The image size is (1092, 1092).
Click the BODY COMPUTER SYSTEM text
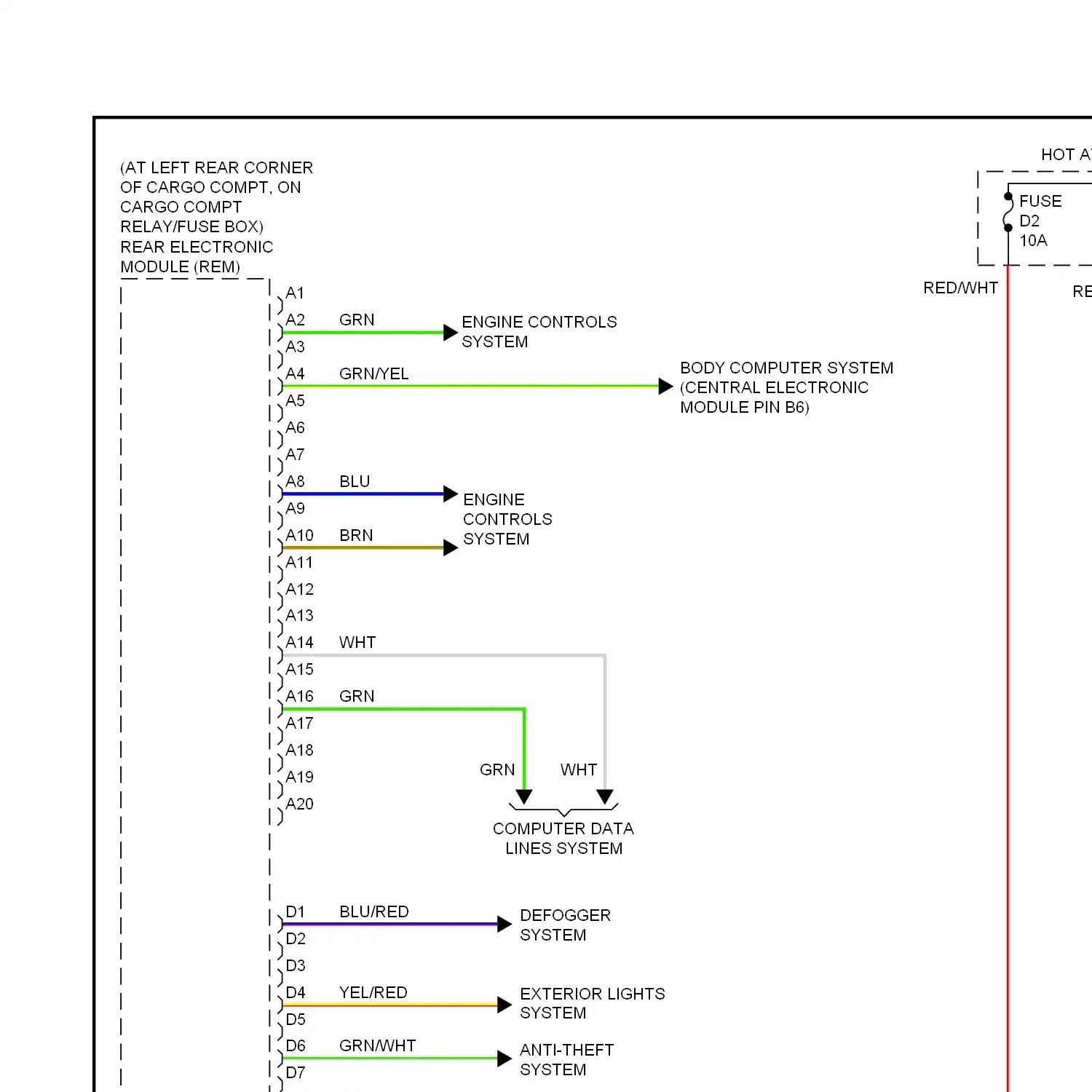pos(786,368)
